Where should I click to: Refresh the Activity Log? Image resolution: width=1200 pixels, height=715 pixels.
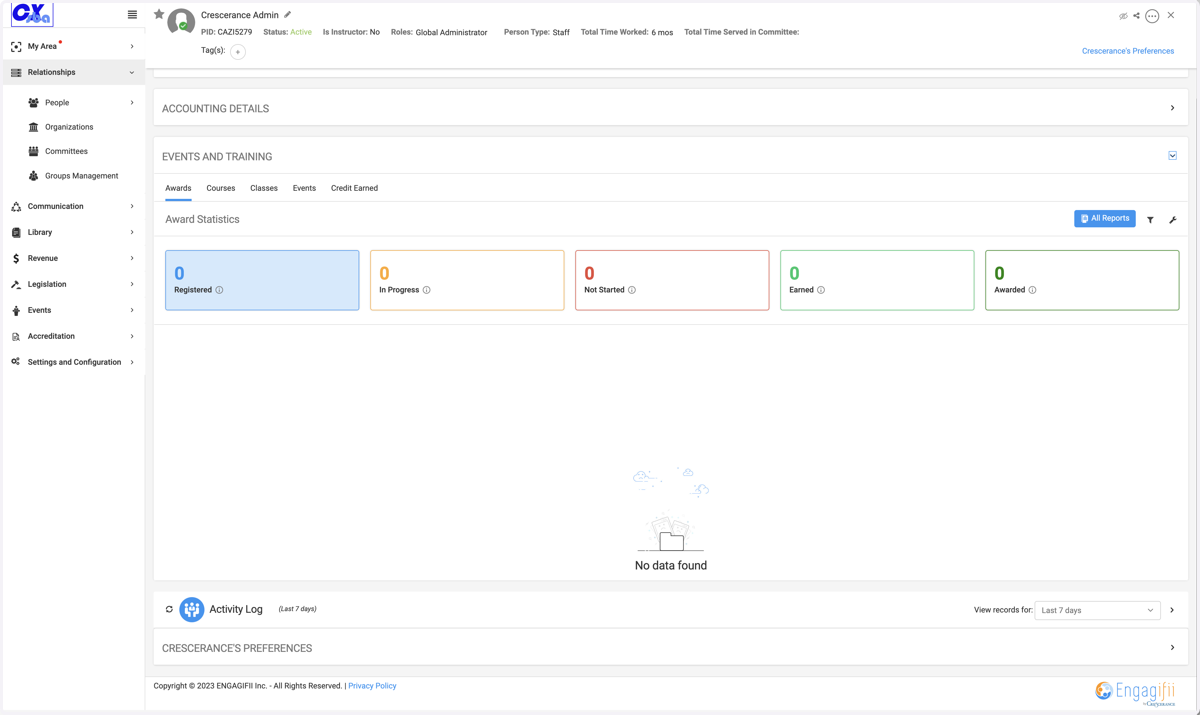pos(169,609)
